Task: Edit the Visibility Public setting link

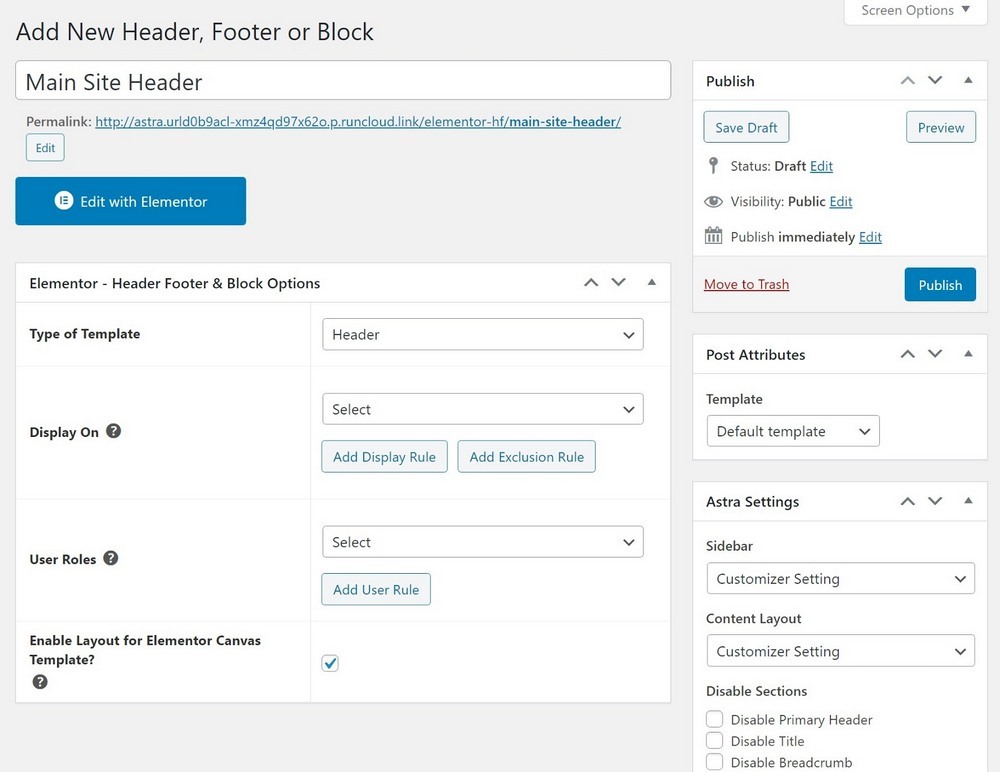Action: [841, 202]
